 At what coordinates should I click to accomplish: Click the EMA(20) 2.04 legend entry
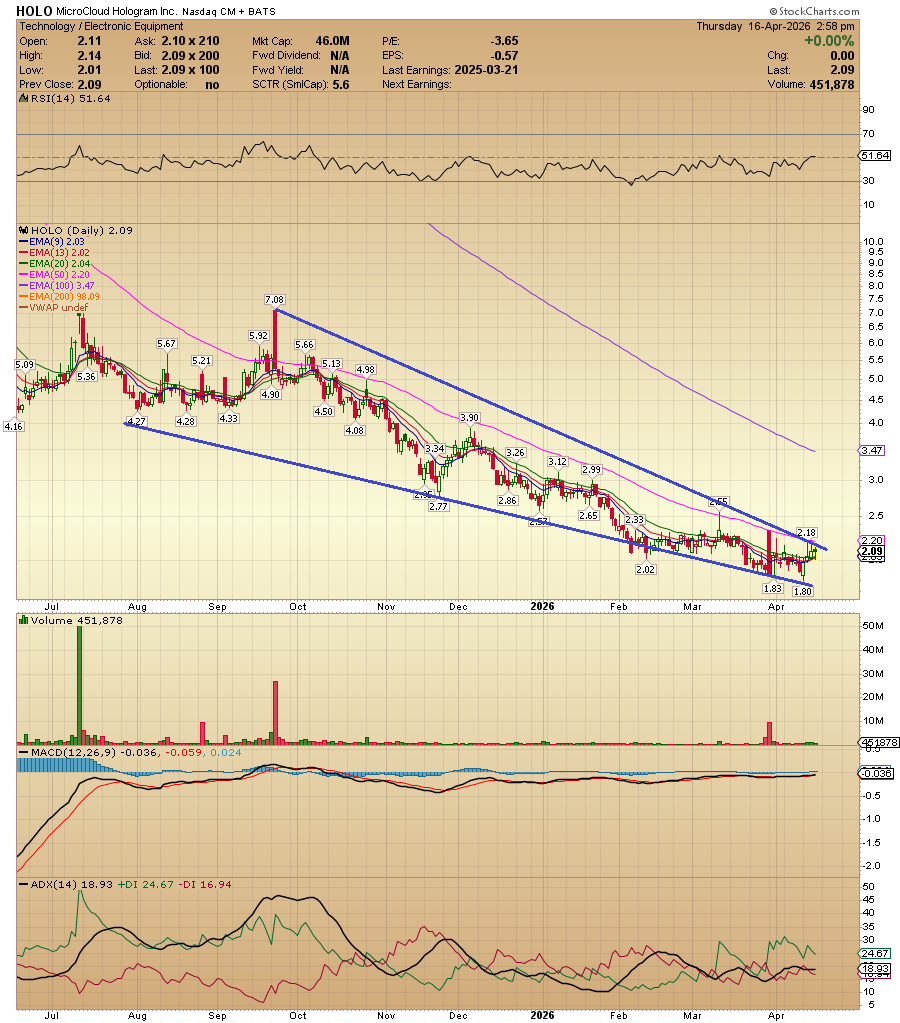click(x=54, y=264)
